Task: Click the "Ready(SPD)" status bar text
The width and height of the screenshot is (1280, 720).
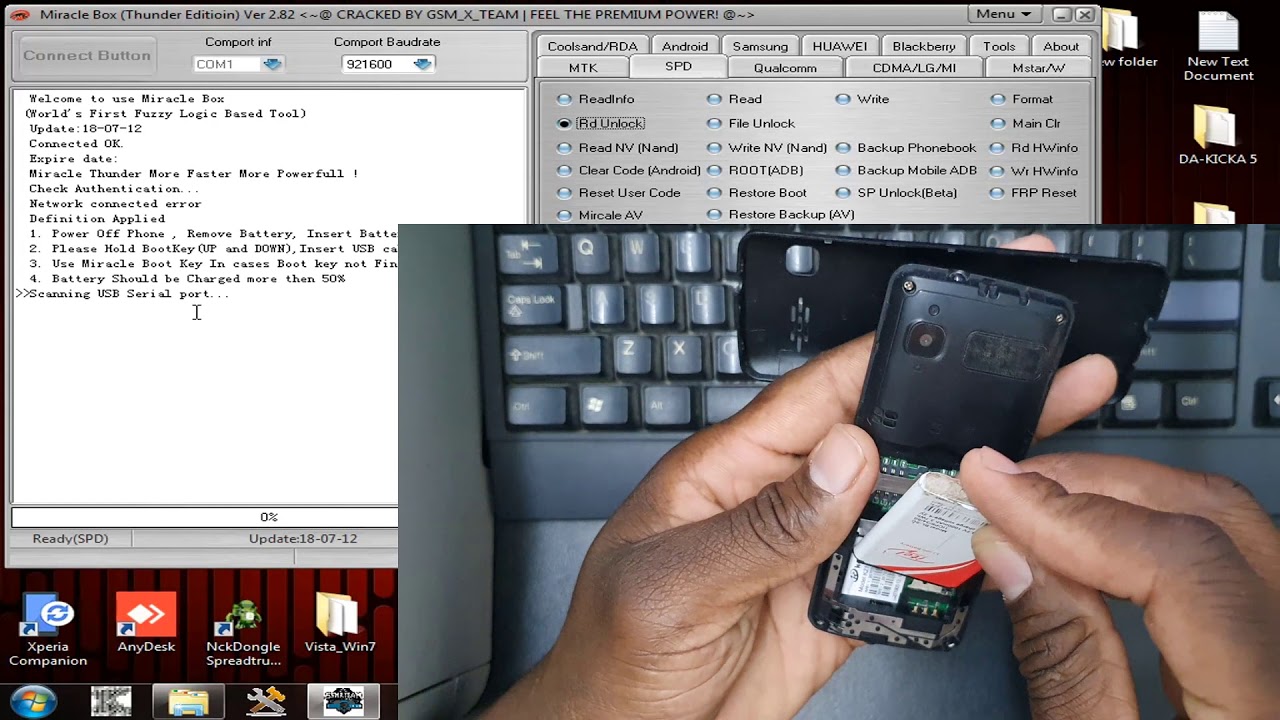Action: 70,539
